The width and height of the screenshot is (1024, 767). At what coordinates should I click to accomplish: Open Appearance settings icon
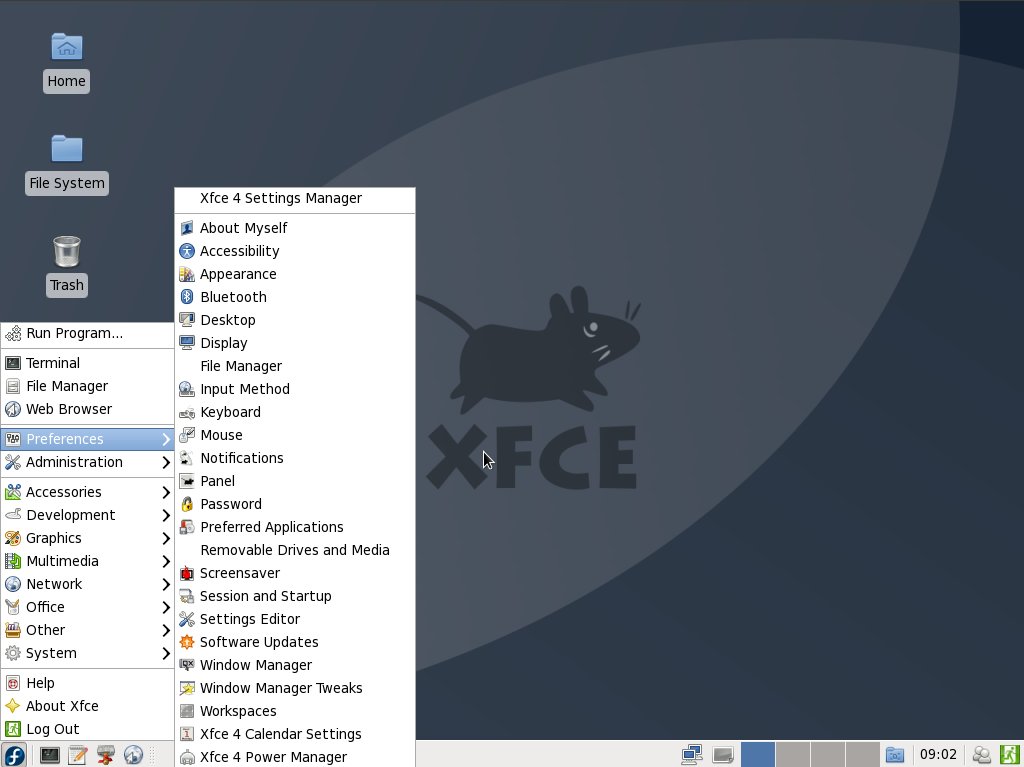187,274
